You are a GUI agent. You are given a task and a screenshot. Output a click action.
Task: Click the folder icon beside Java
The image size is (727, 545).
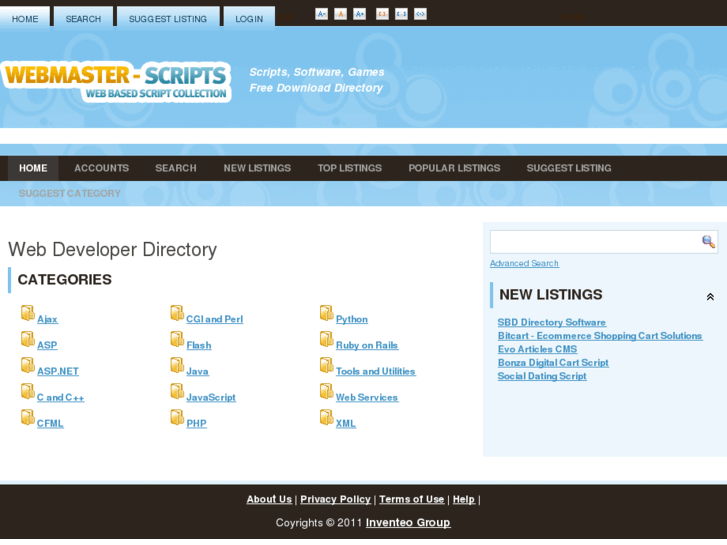[x=177, y=365]
